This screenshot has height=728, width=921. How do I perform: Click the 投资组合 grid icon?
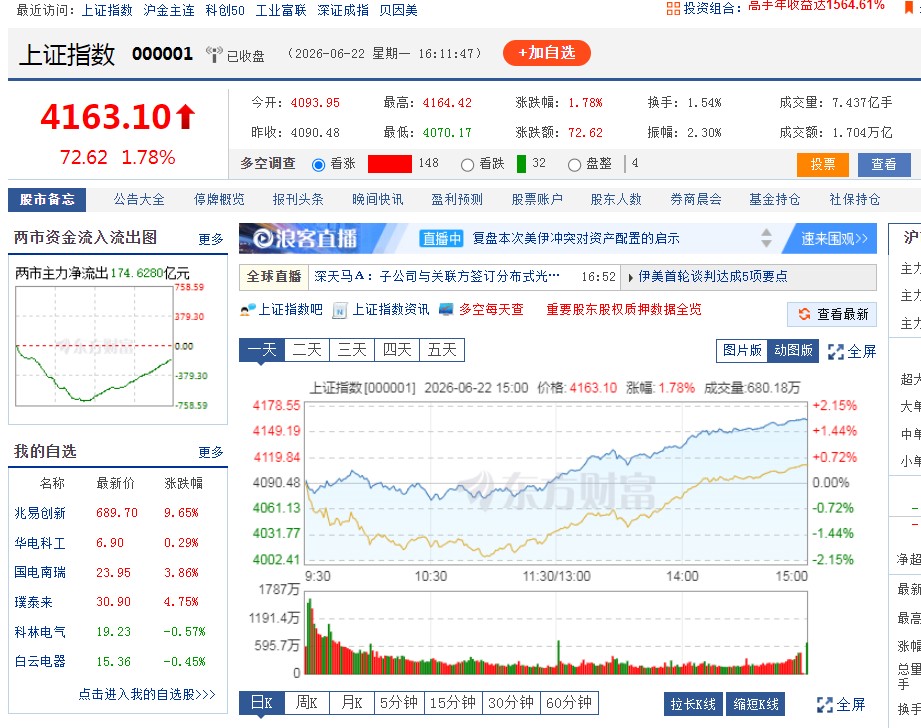click(x=673, y=8)
